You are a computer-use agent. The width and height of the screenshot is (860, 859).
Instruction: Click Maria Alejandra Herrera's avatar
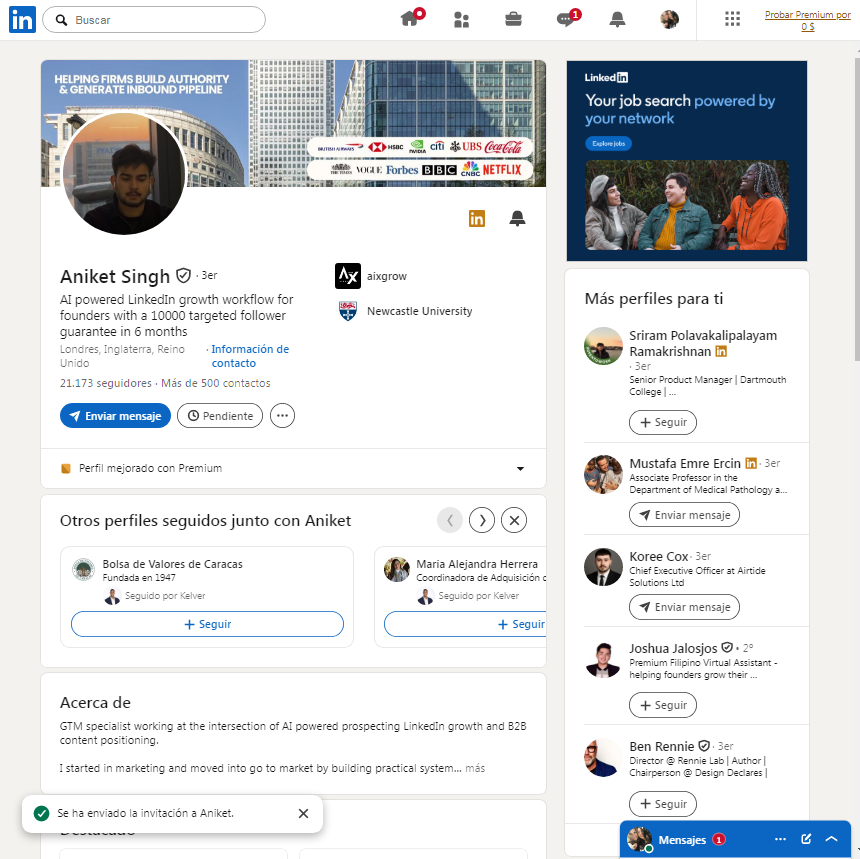pos(397,569)
